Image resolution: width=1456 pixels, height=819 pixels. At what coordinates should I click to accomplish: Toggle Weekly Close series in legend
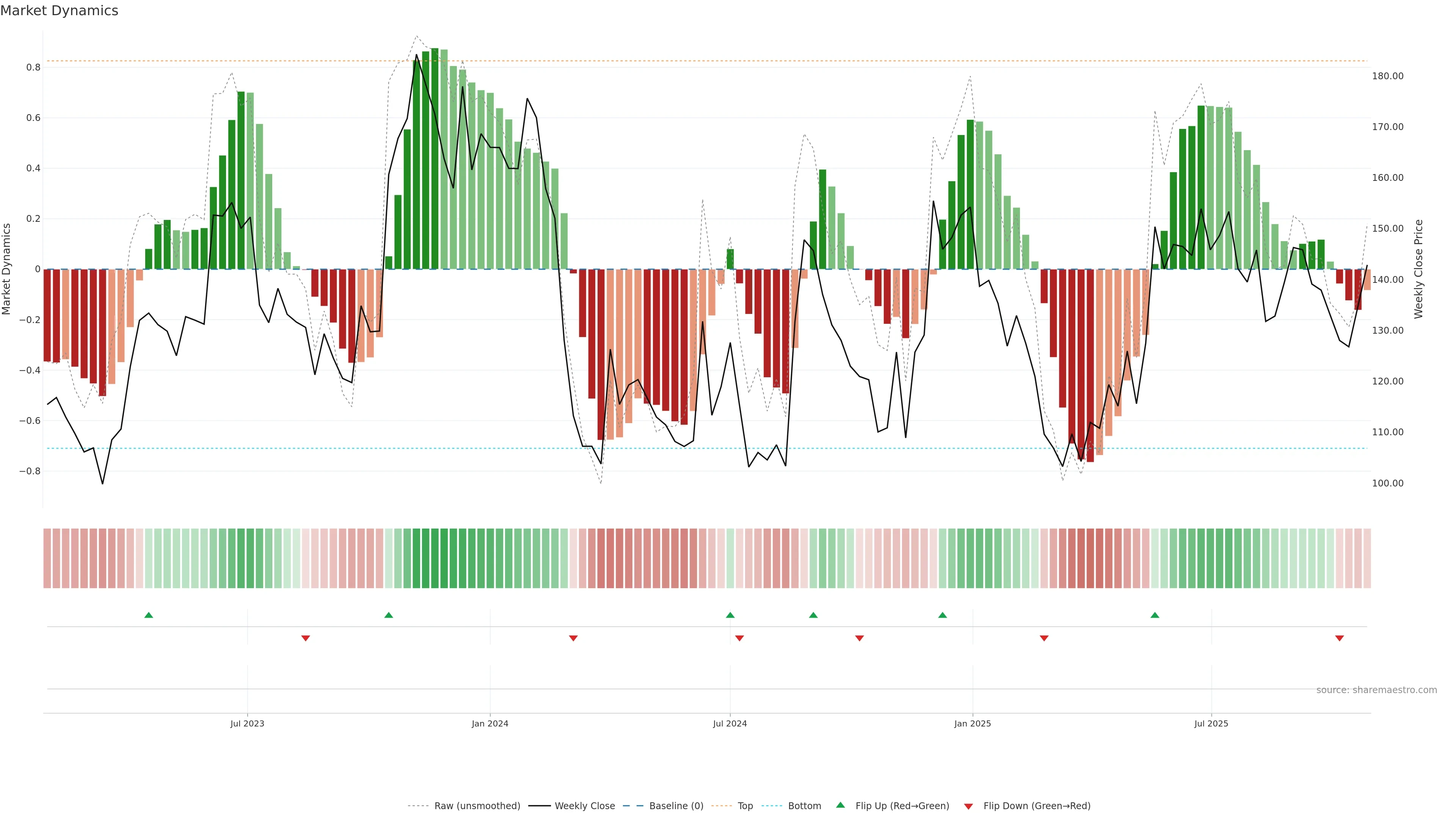coord(584,806)
